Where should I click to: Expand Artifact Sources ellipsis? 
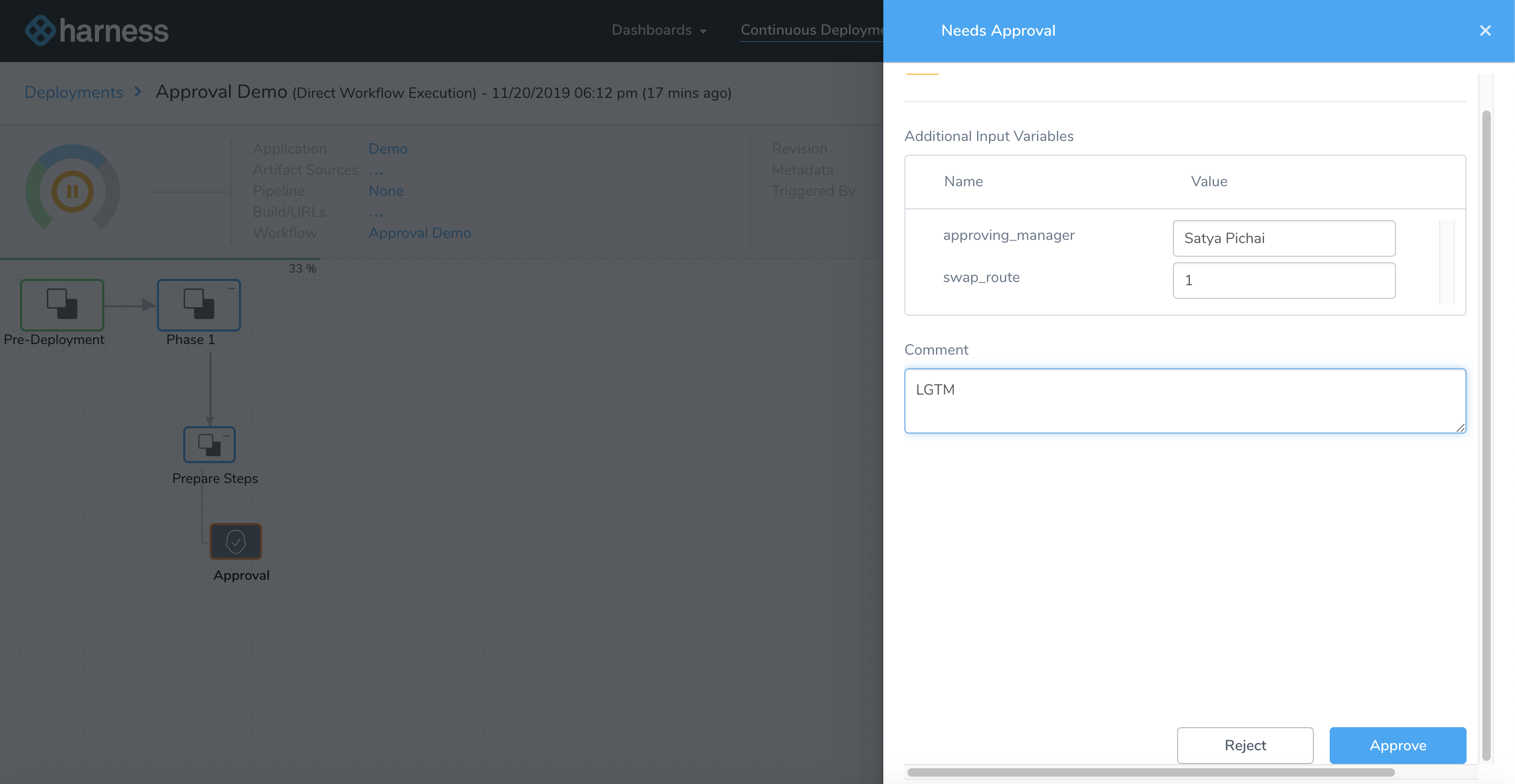(376, 172)
